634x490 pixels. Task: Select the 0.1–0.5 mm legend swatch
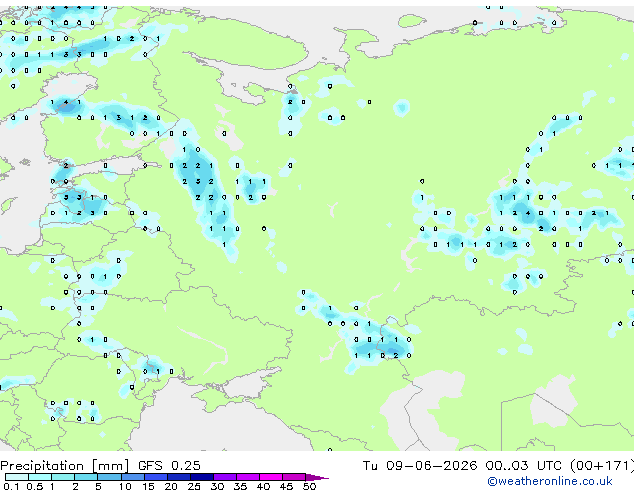(x=17, y=477)
